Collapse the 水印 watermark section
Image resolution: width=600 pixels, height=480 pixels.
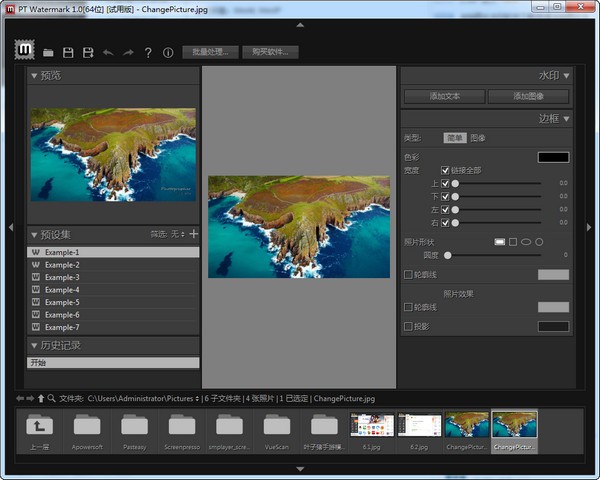566,75
